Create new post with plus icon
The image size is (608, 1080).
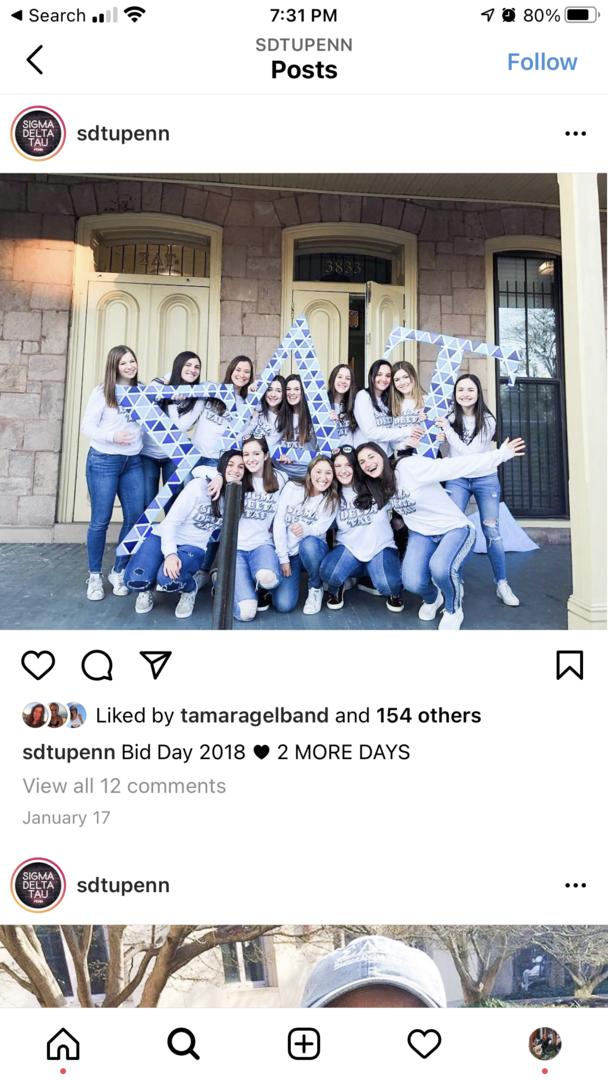tap(304, 1044)
